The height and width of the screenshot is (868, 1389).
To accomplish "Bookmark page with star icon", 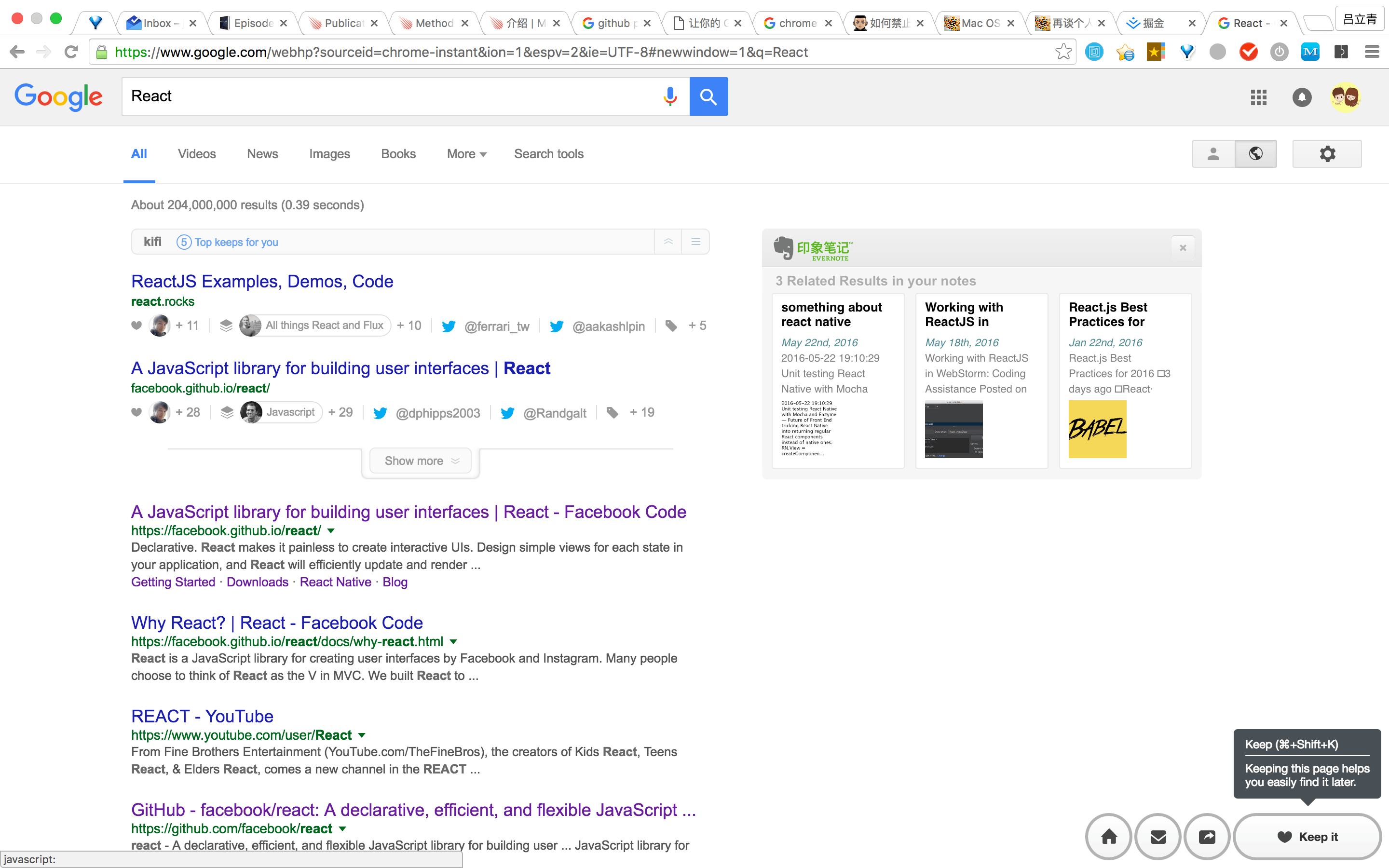I will tap(1063, 52).
